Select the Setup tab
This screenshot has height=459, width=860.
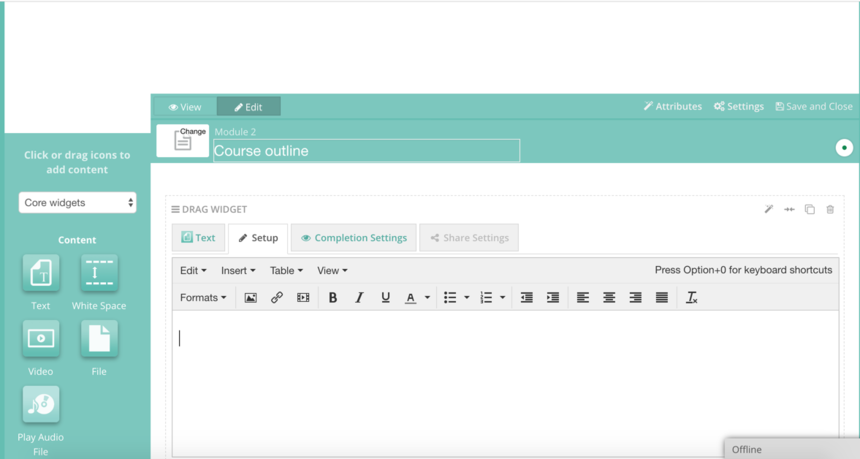point(258,238)
